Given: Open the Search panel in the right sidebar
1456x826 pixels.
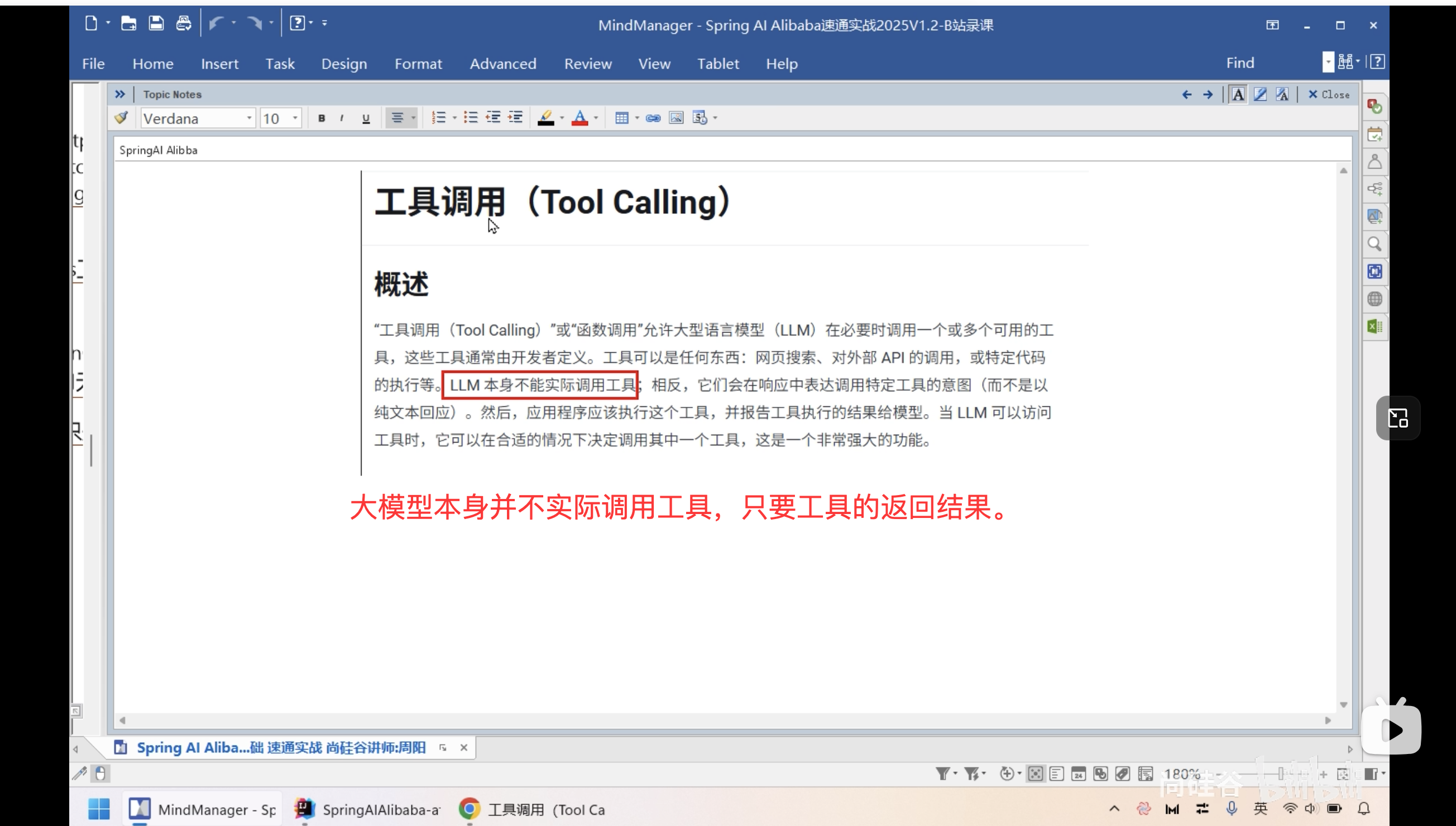Looking at the screenshot, I should pyautogui.click(x=1374, y=244).
